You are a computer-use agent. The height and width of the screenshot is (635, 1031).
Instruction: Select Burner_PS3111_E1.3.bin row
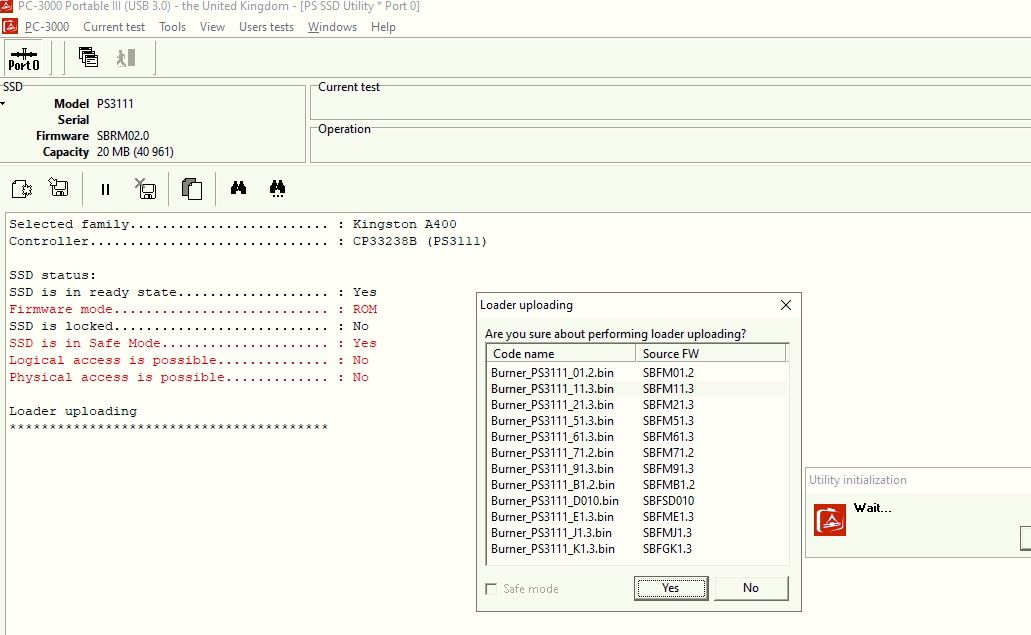637,517
